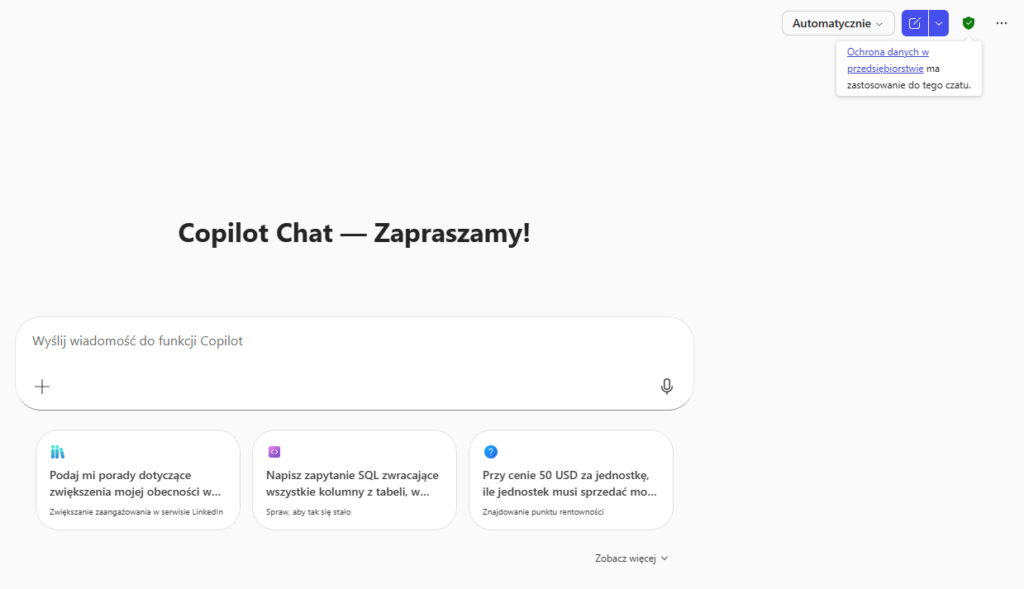Open more options via the ellipsis icon
1024x589 pixels.
(x=1000, y=22)
